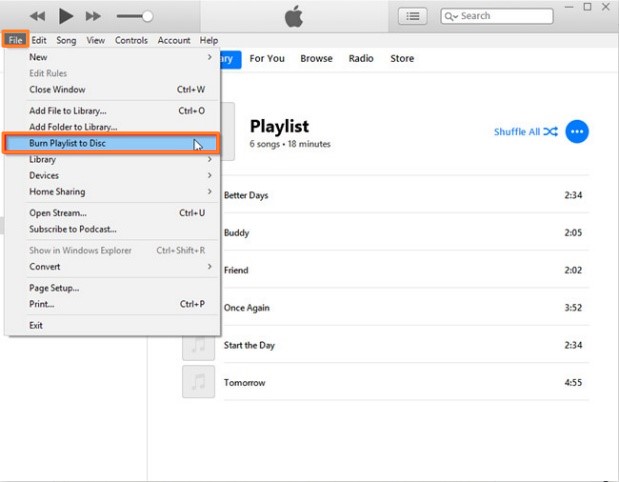The image size is (619, 482).
Task: Adjust the volume slider knob
Action: (x=147, y=16)
